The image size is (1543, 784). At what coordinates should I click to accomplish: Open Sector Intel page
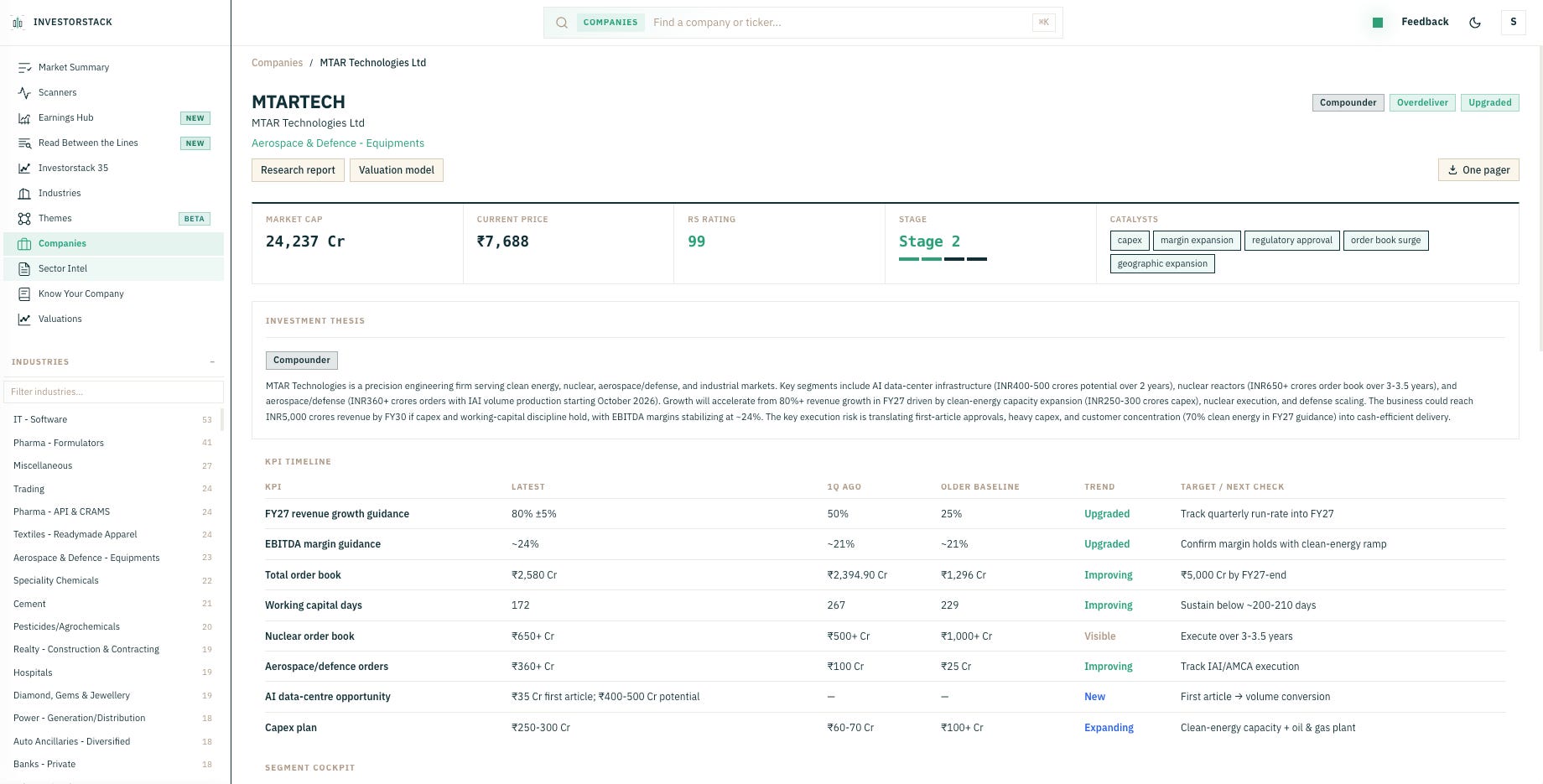(x=113, y=268)
